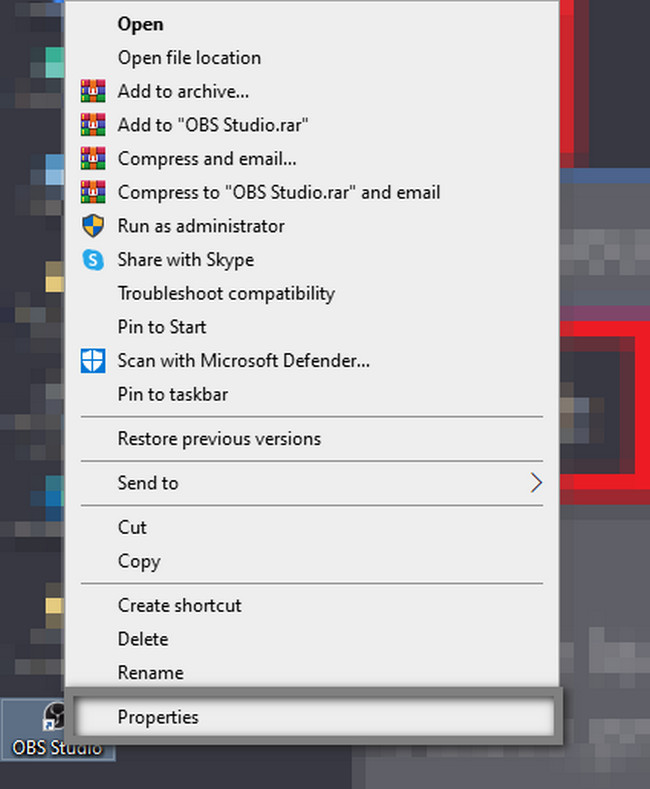This screenshot has height=789, width=650.
Task: Select Share with Skype
Action: tap(312, 260)
